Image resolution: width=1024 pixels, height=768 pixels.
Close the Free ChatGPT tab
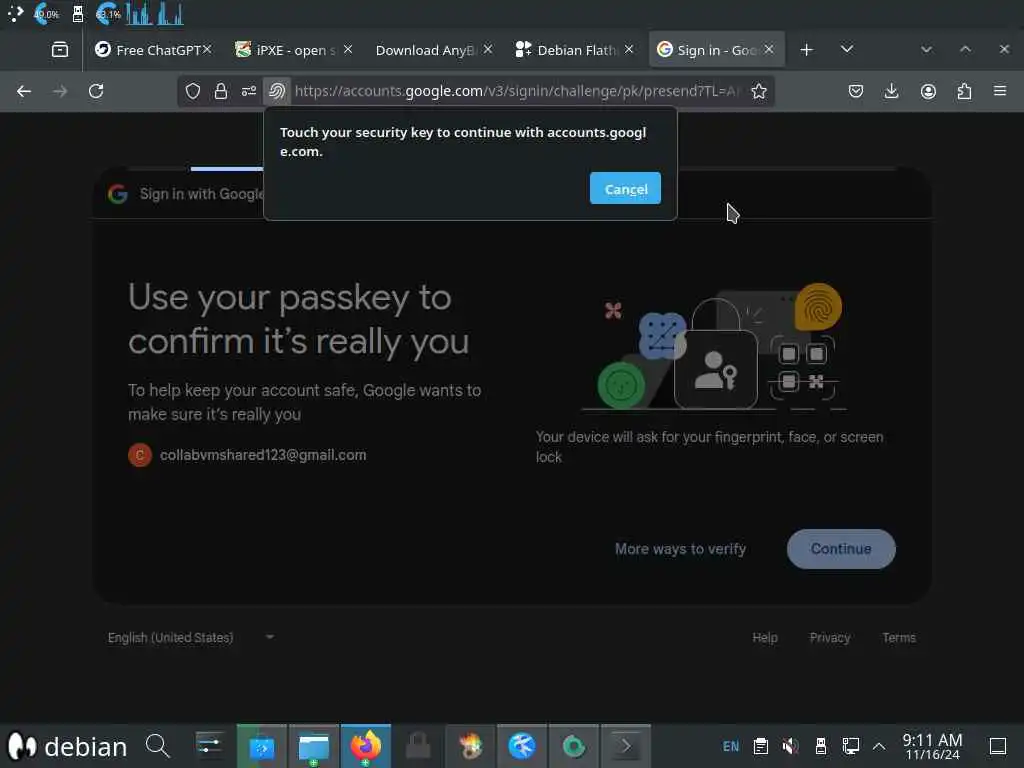pos(207,49)
